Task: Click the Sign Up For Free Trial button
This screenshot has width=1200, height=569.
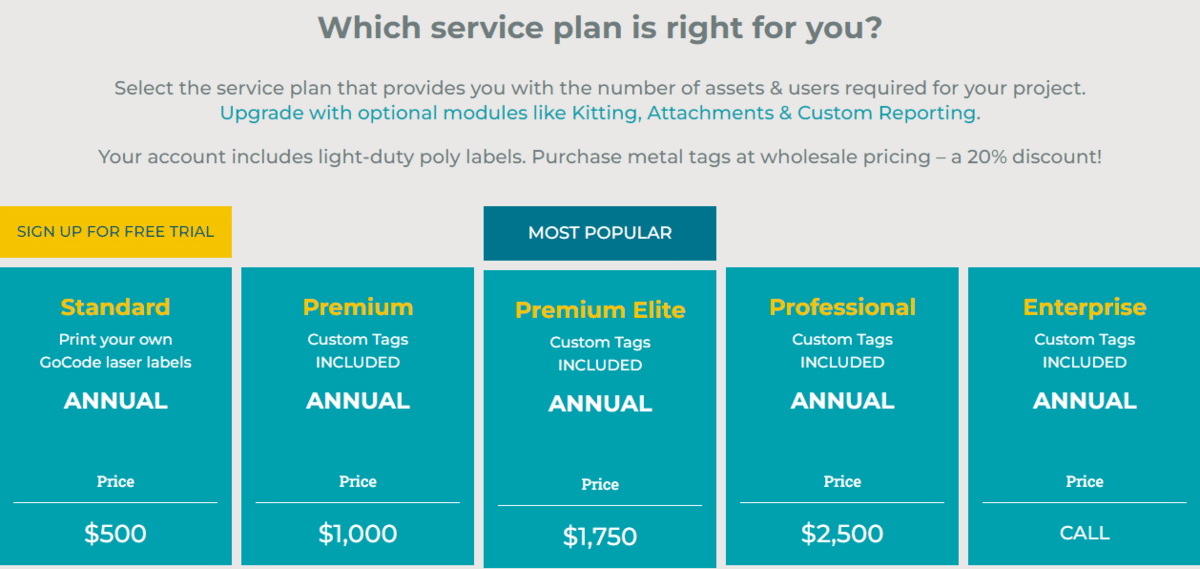Action: (116, 232)
